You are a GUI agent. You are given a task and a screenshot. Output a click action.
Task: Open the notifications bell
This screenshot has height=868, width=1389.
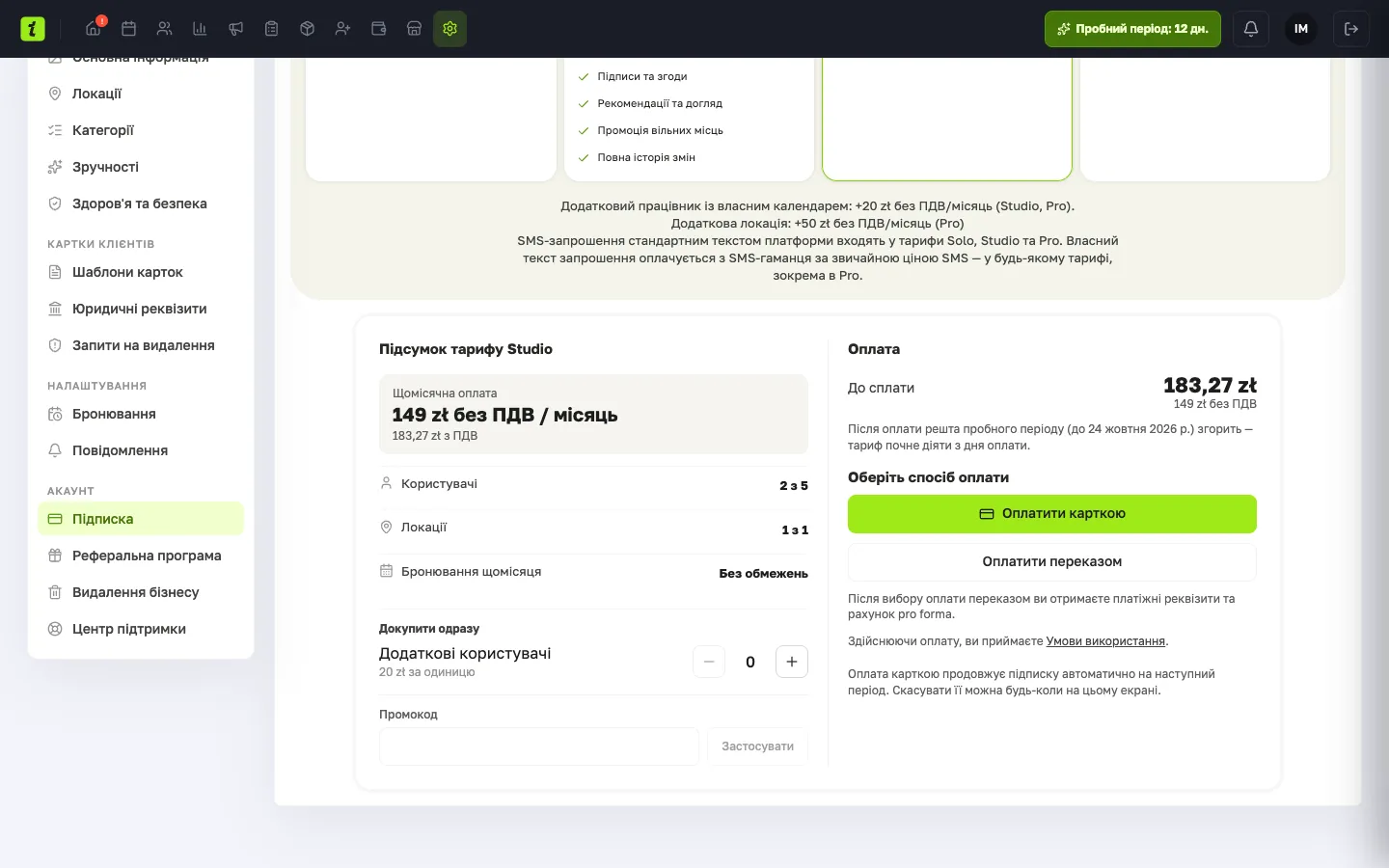1251,29
